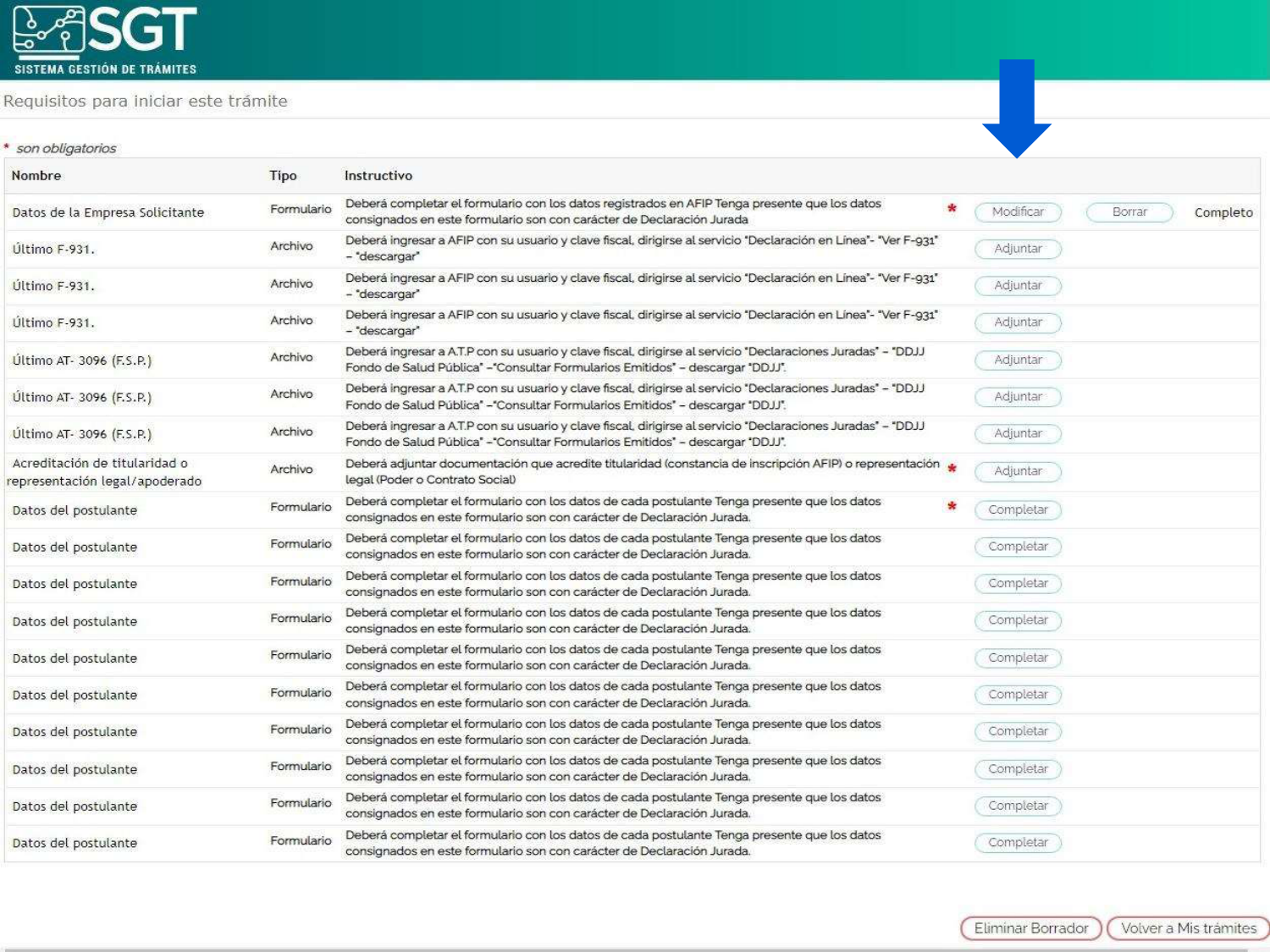The image size is (1270, 952).
Task: Click the Instructivo column header
Action: click(x=378, y=176)
